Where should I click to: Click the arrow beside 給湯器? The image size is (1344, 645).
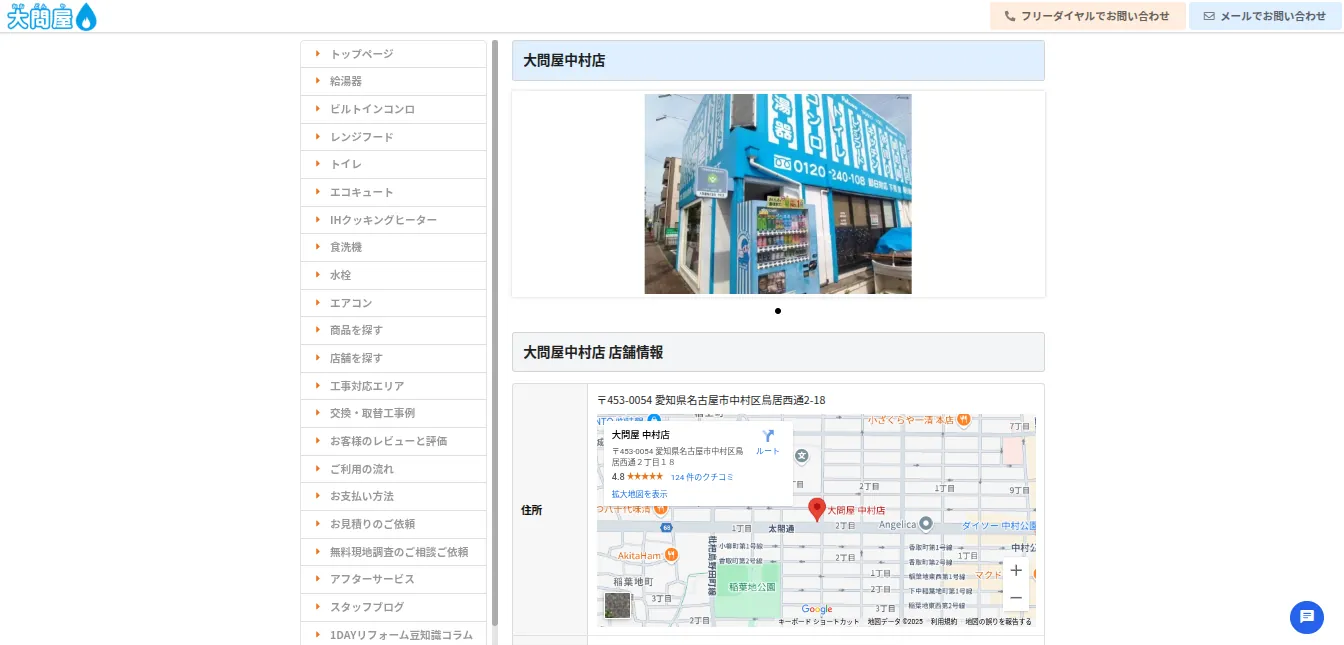click(x=317, y=81)
